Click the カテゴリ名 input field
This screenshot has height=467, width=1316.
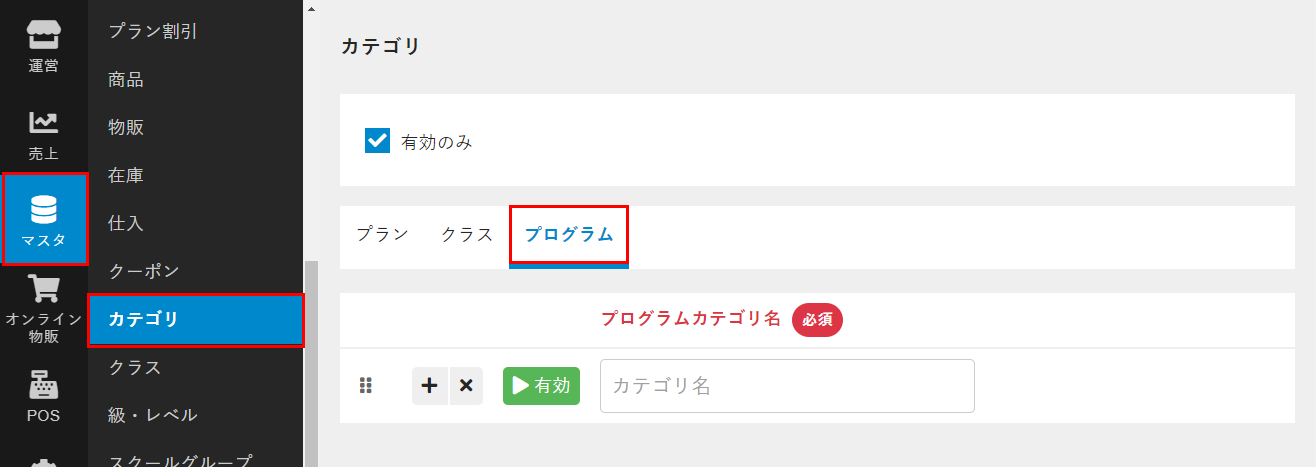point(787,386)
